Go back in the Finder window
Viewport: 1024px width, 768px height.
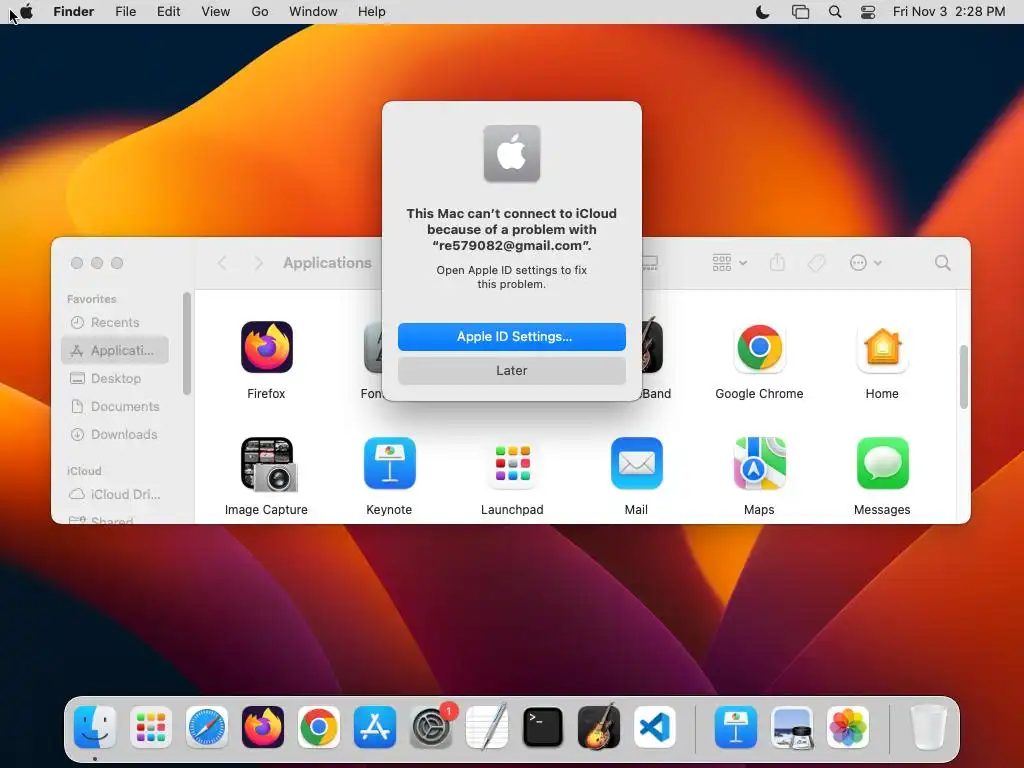click(223, 263)
